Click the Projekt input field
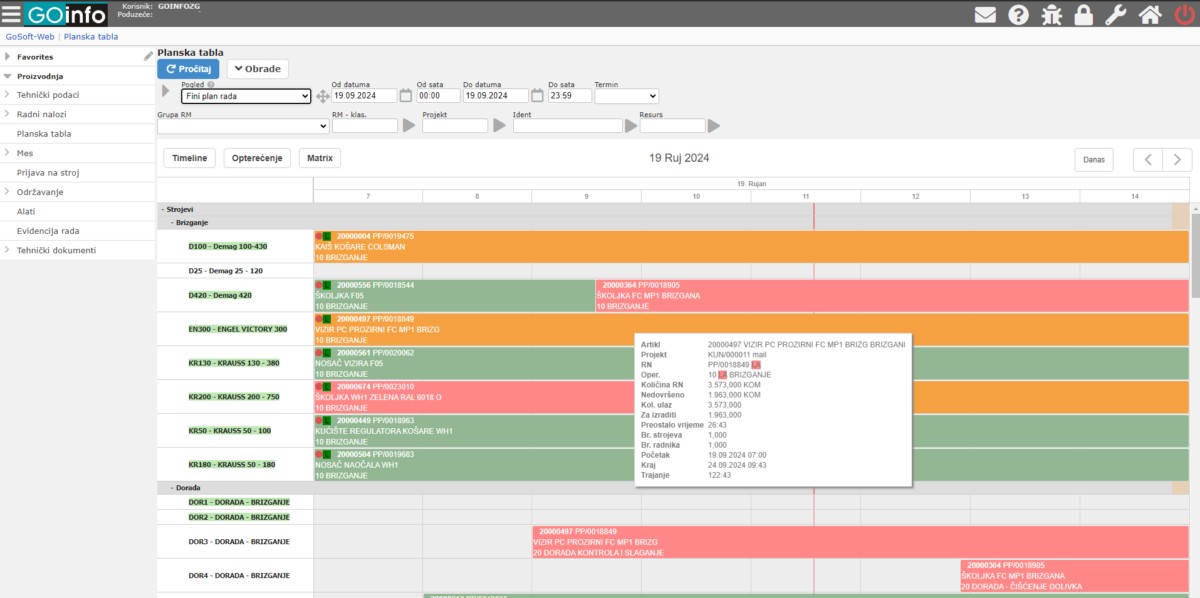1200x598 pixels. pos(455,126)
